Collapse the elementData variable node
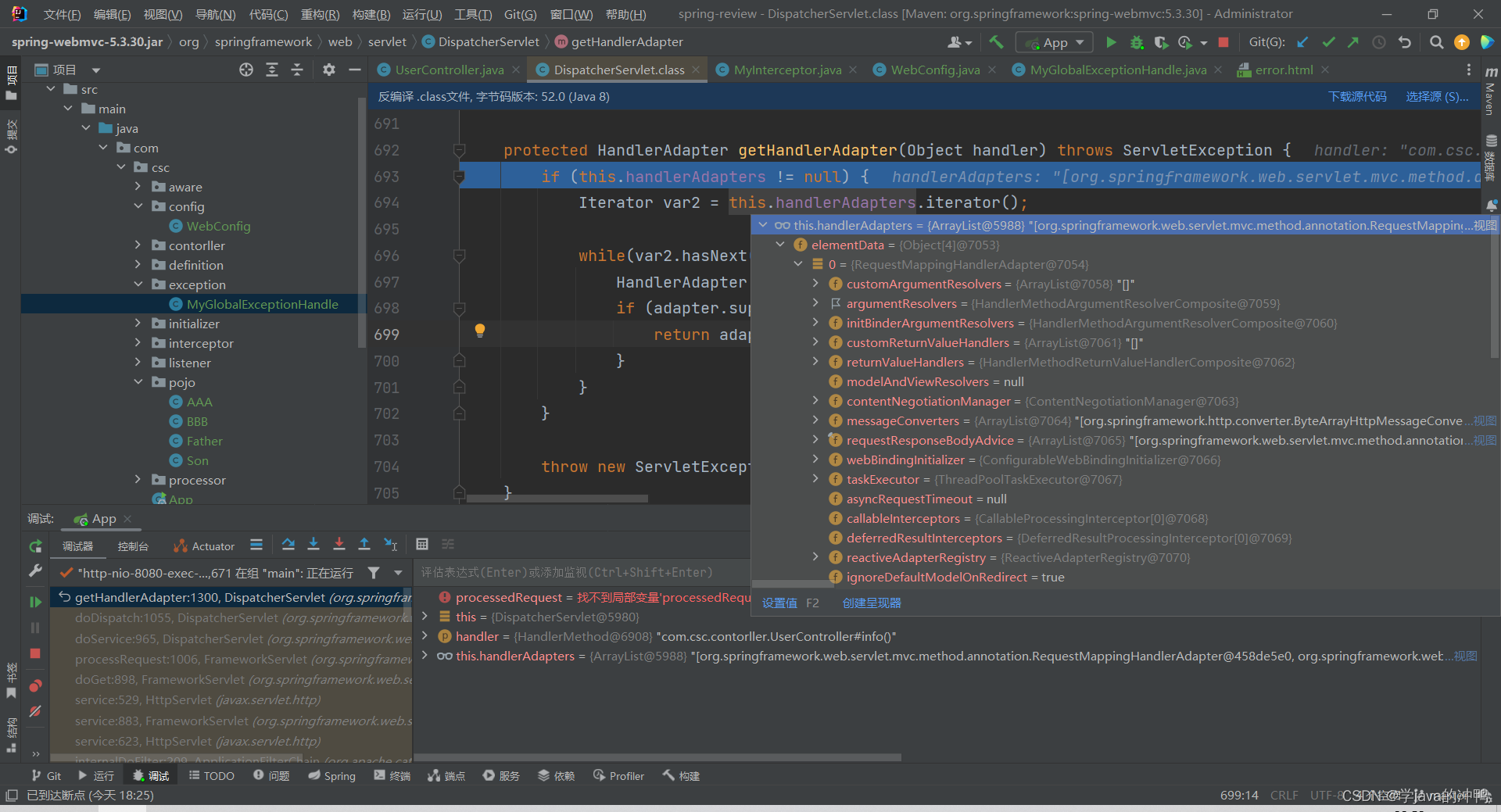The image size is (1501, 812). pos(781,244)
